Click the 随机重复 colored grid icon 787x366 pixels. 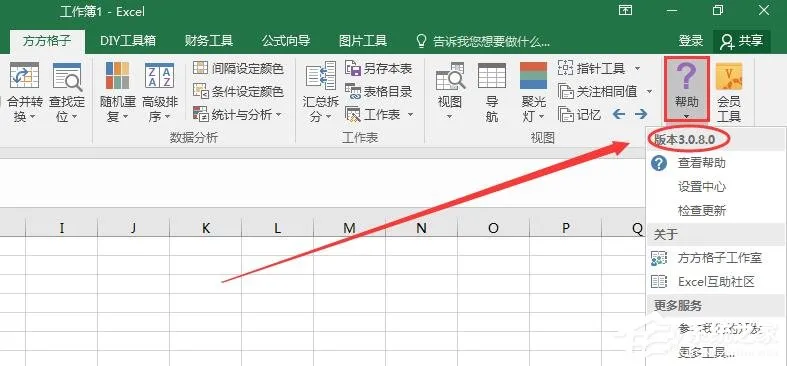tap(117, 76)
